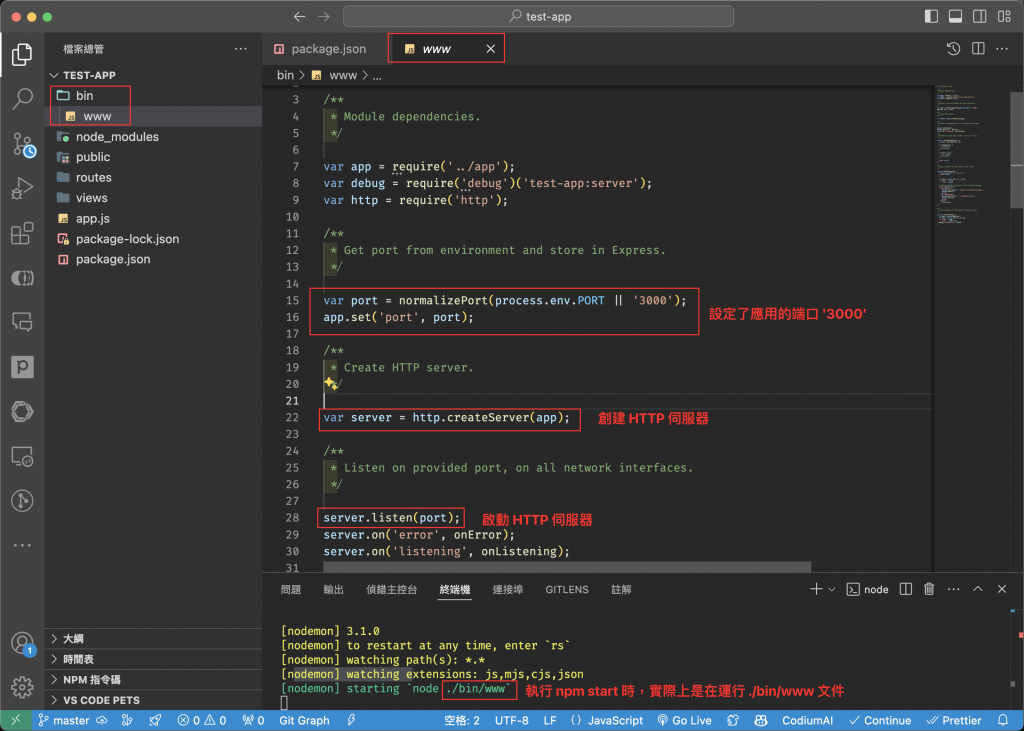Viewport: 1024px width, 731px height.
Task: Open the Remote Explorer monitor icon
Action: 22,457
